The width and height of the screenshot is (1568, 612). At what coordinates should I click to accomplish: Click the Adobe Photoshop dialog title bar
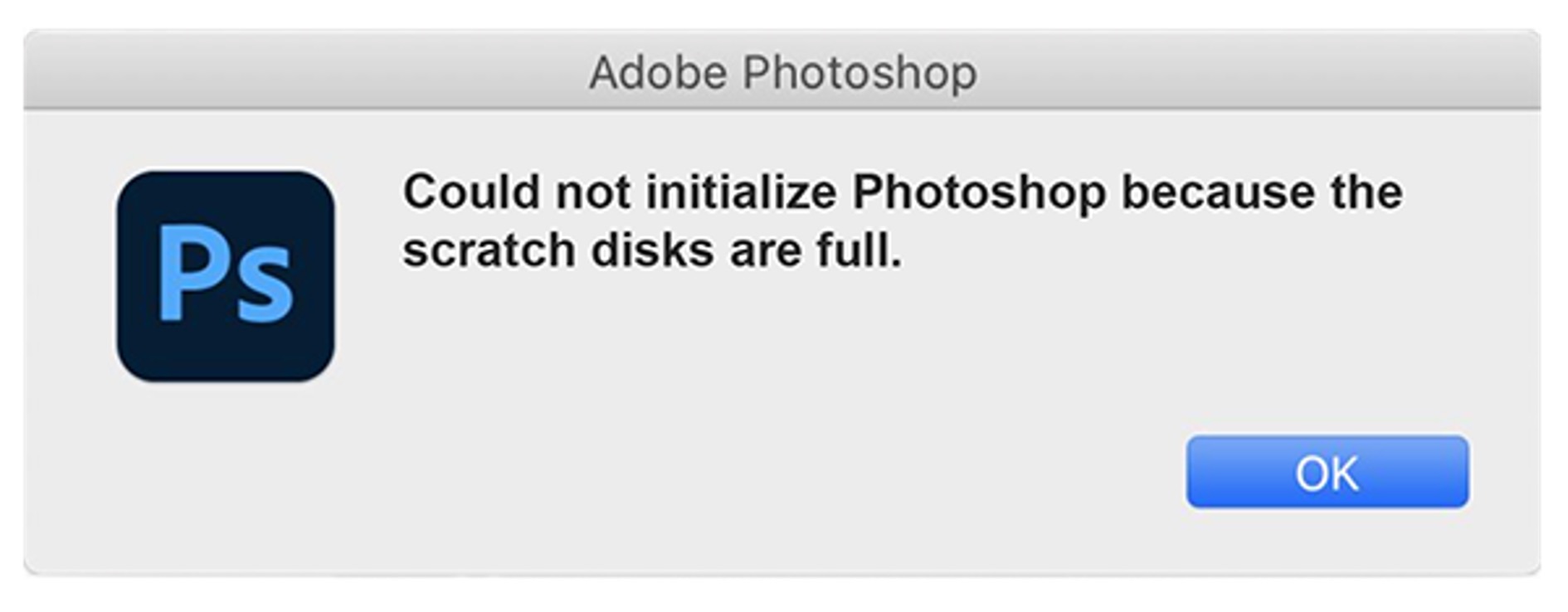coord(782,73)
